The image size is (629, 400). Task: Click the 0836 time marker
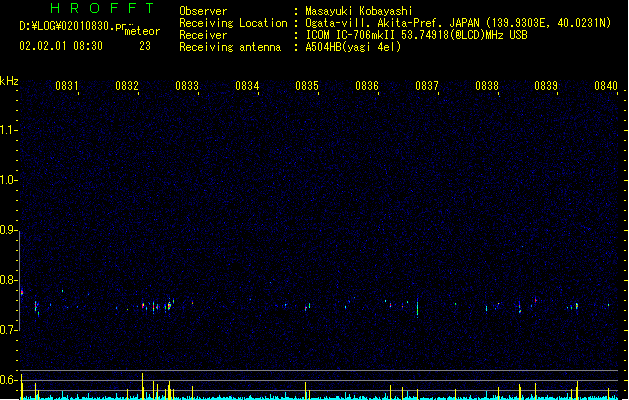pyautogui.click(x=367, y=86)
